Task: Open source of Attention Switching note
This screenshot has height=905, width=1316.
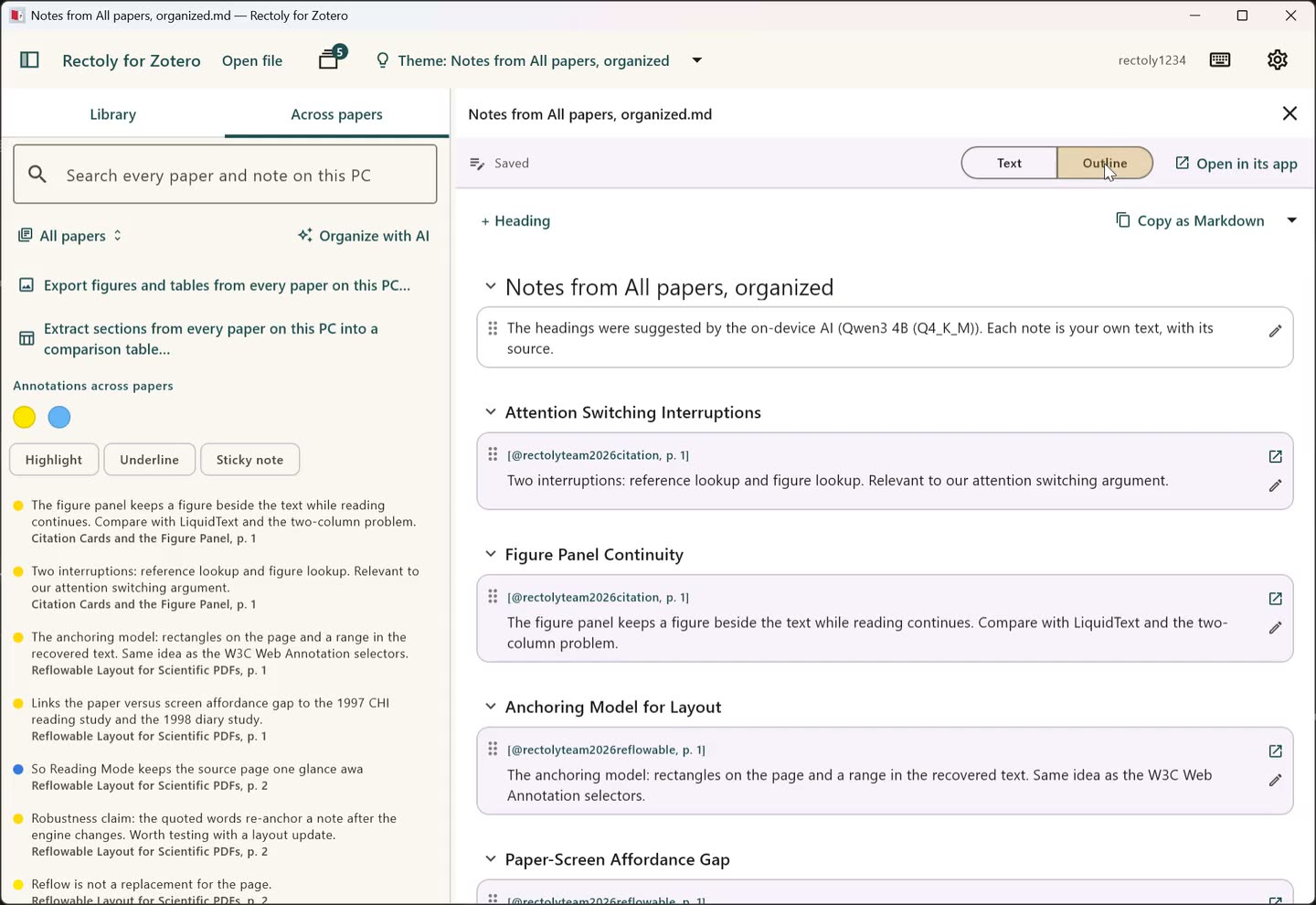Action: pos(1275,456)
